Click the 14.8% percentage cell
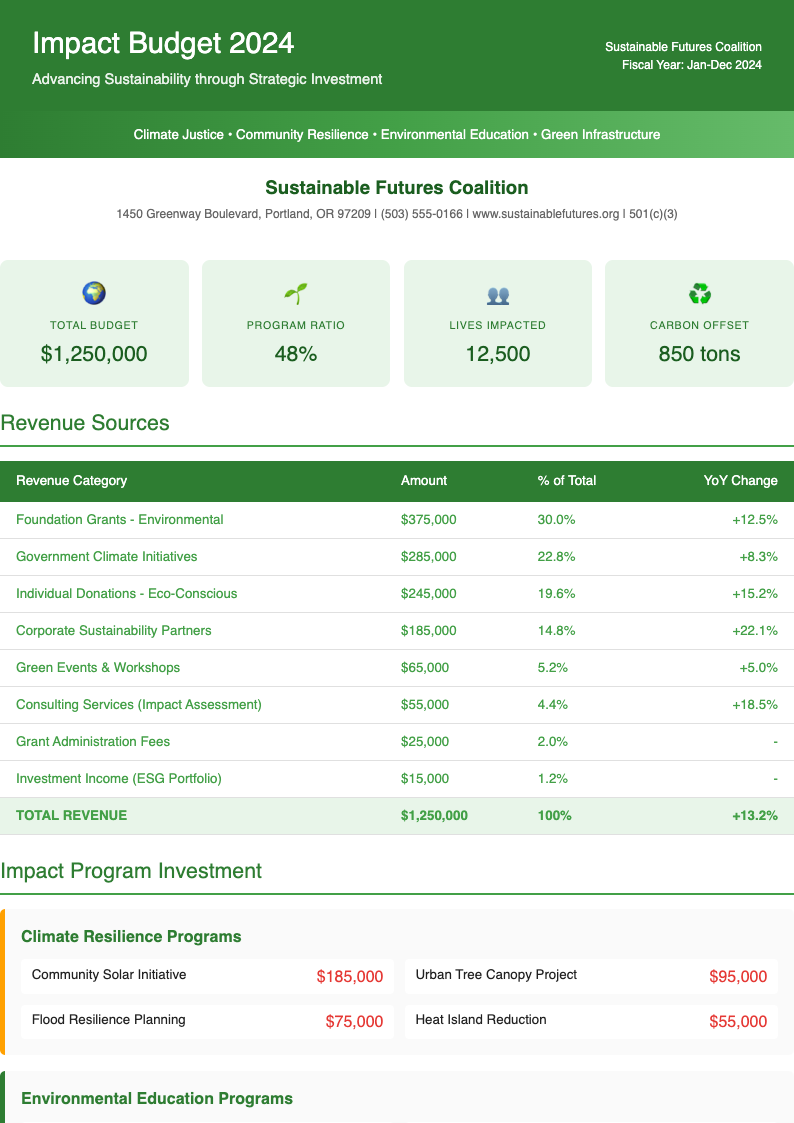794x1123 pixels. pyautogui.click(x=556, y=631)
